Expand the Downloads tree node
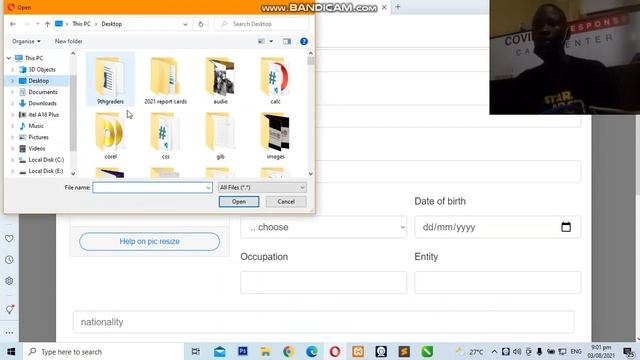The width and height of the screenshot is (640, 360). pyautogui.click(x=13, y=103)
